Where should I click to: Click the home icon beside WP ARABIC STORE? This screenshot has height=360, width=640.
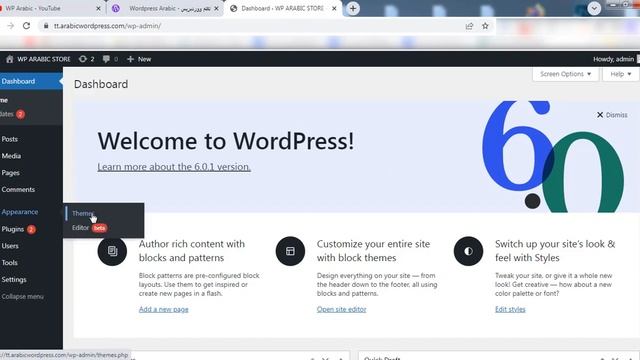pyautogui.click(x=9, y=59)
